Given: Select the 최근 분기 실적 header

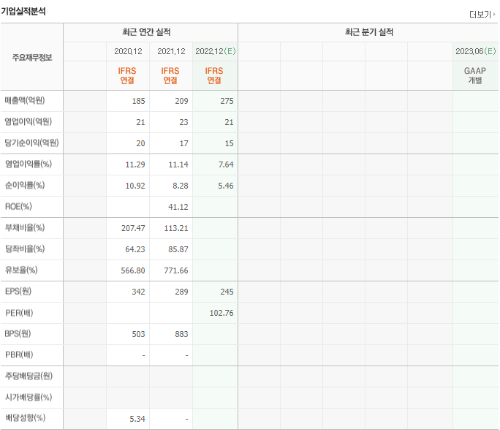Looking at the screenshot, I should (369, 32).
